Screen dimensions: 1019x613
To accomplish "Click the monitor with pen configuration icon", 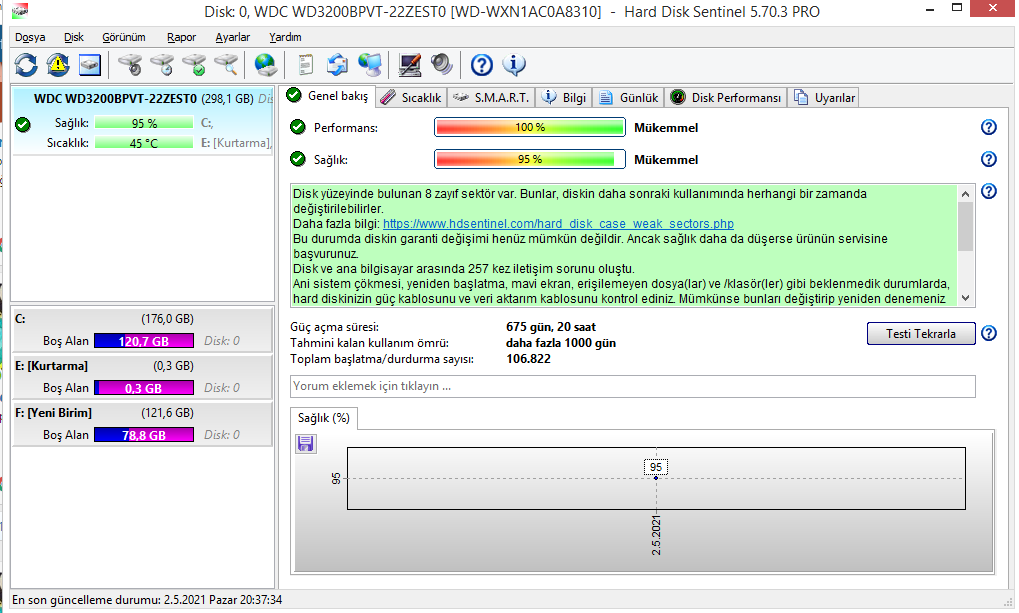I will pyautogui.click(x=409, y=64).
